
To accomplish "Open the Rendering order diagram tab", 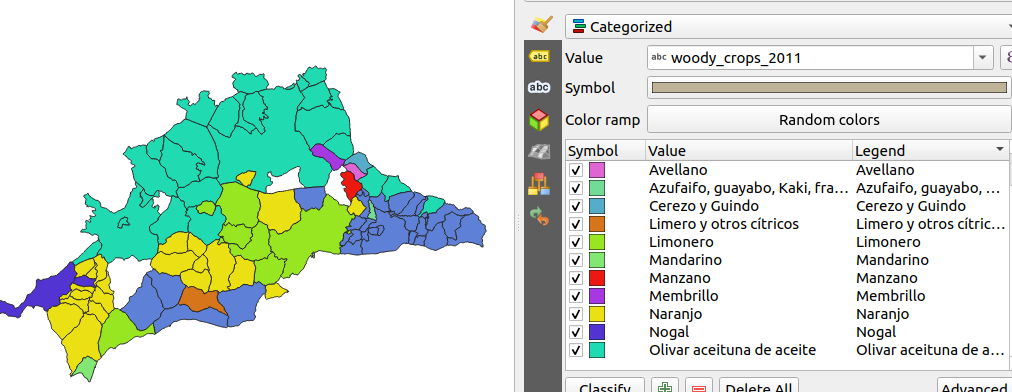I will (x=539, y=184).
